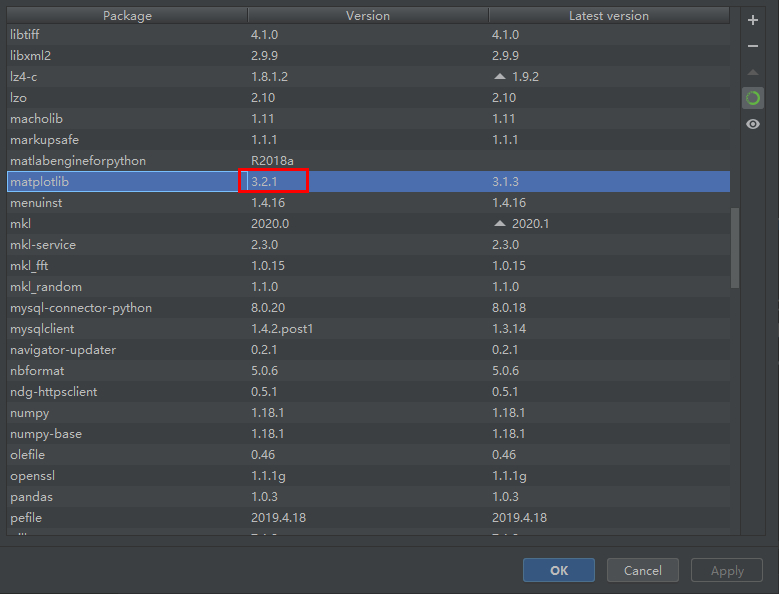This screenshot has height=594, width=779.
Task: Click installed version 2020.0 of mkl
Action: (270, 223)
